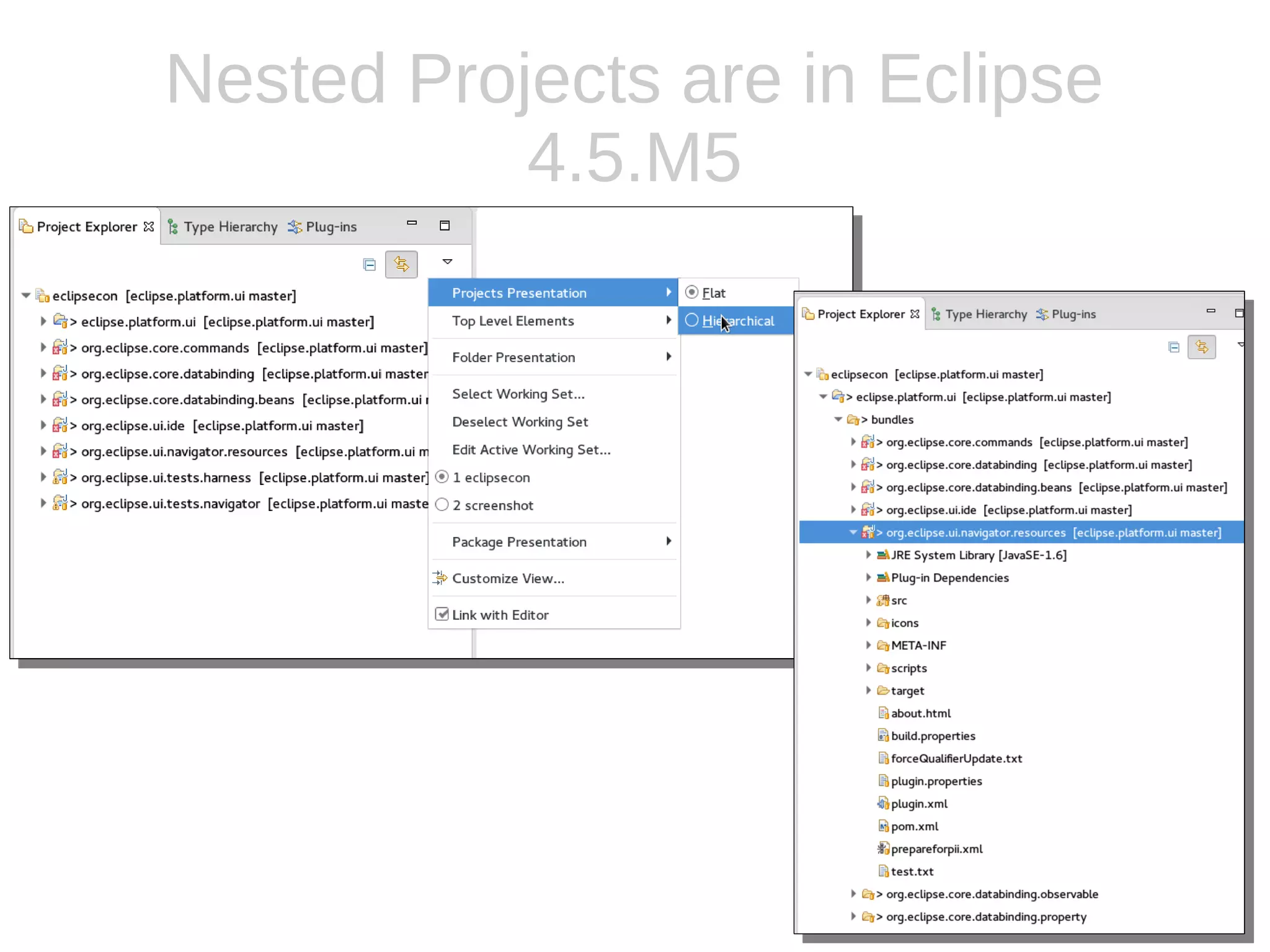Expand Plug-in Dependencies node
Screen dimensions: 1270x952
click(x=868, y=577)
